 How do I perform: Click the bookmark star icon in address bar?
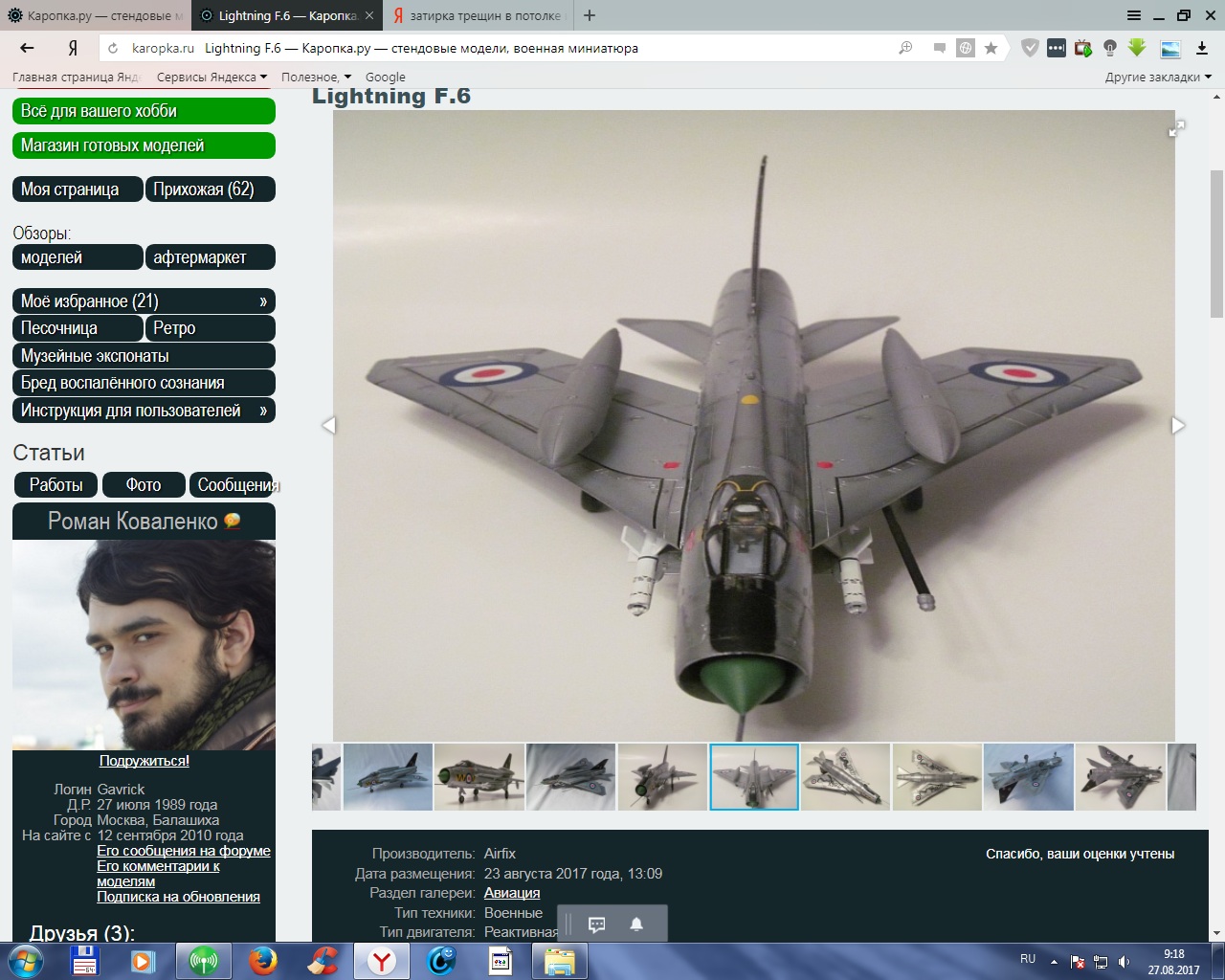pyautogui.click(x=991, y=48)
